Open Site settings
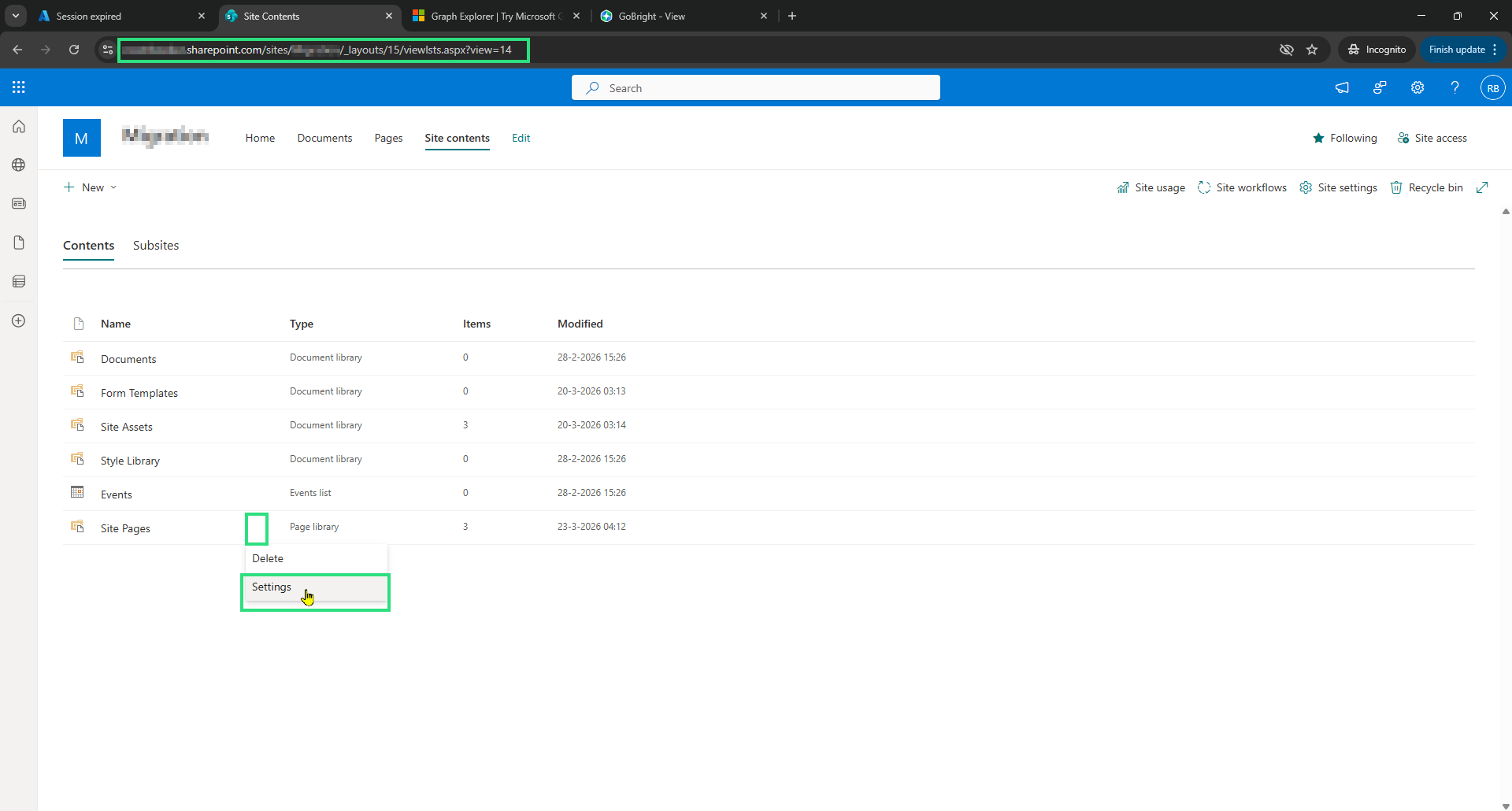The image size is (1512, 811). pyautogui.click(x=1338, y=187)
